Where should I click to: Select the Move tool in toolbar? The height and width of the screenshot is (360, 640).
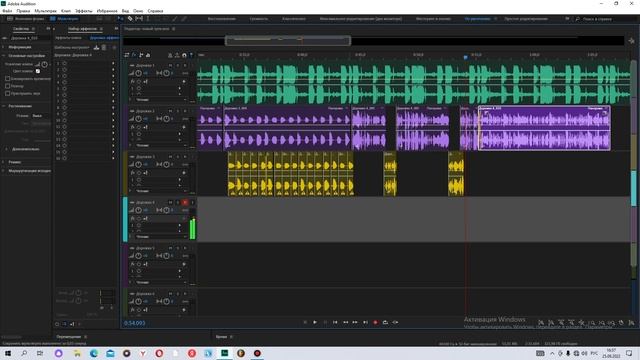tap(121, 19)
